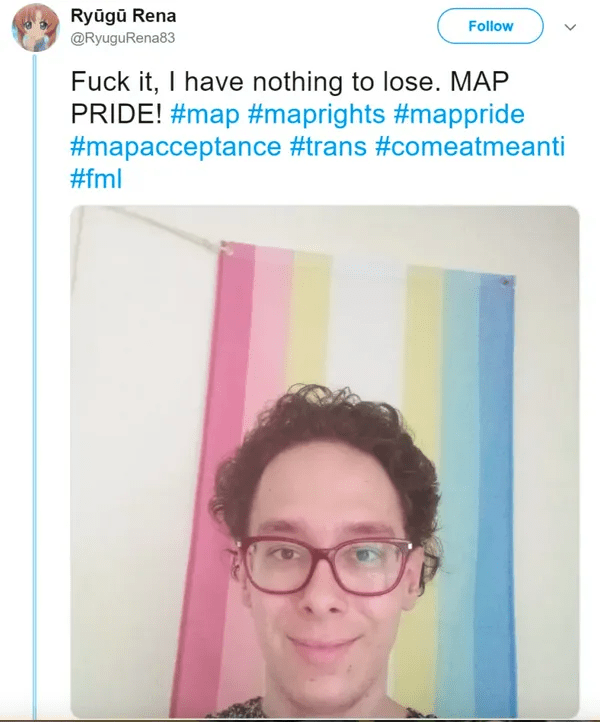Viewport: 600px width, 722px height.
Task: Open the #map hashtag
Action: 205,114
